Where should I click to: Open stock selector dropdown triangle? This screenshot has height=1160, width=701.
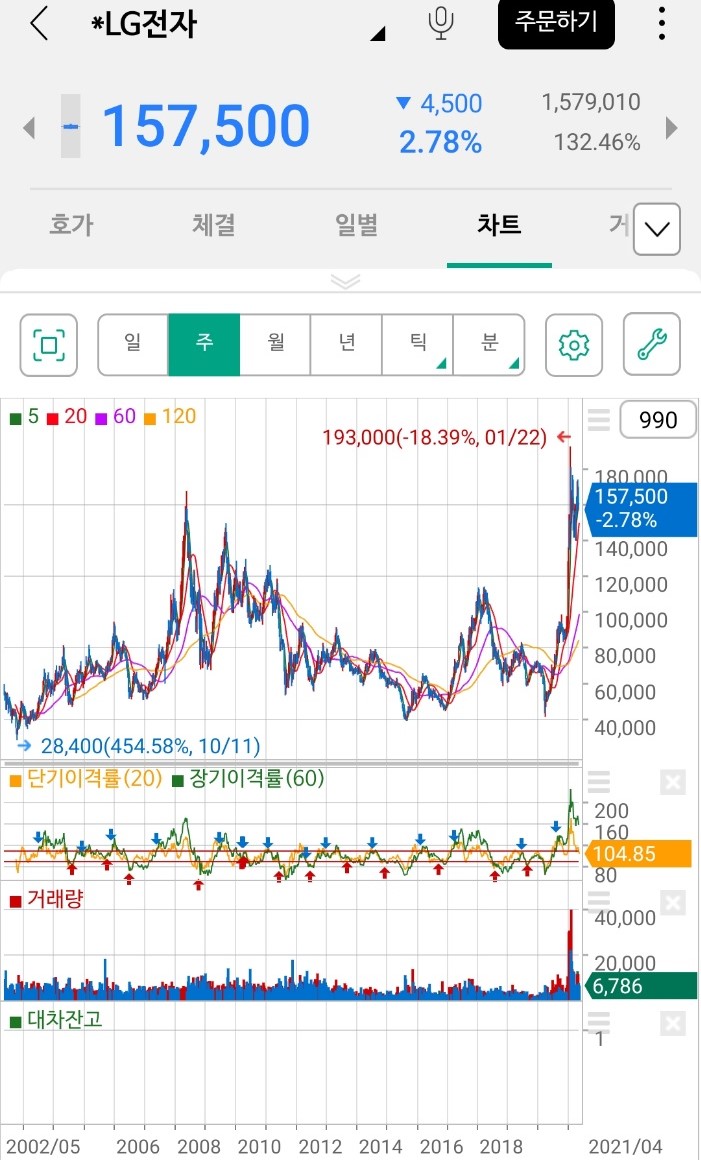click(x=378, y=33)
